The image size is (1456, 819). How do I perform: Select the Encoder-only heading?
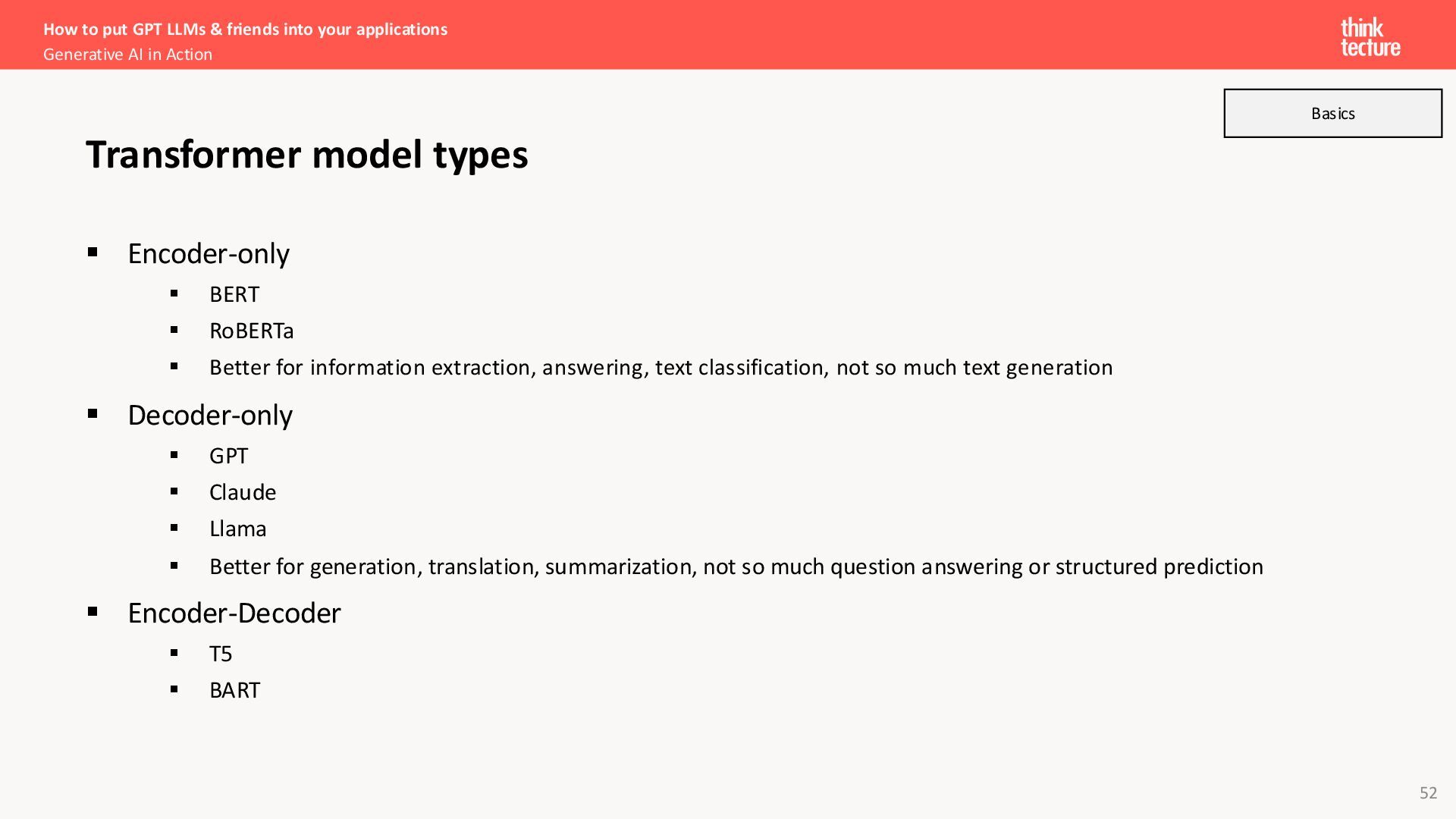coord(209,253)
